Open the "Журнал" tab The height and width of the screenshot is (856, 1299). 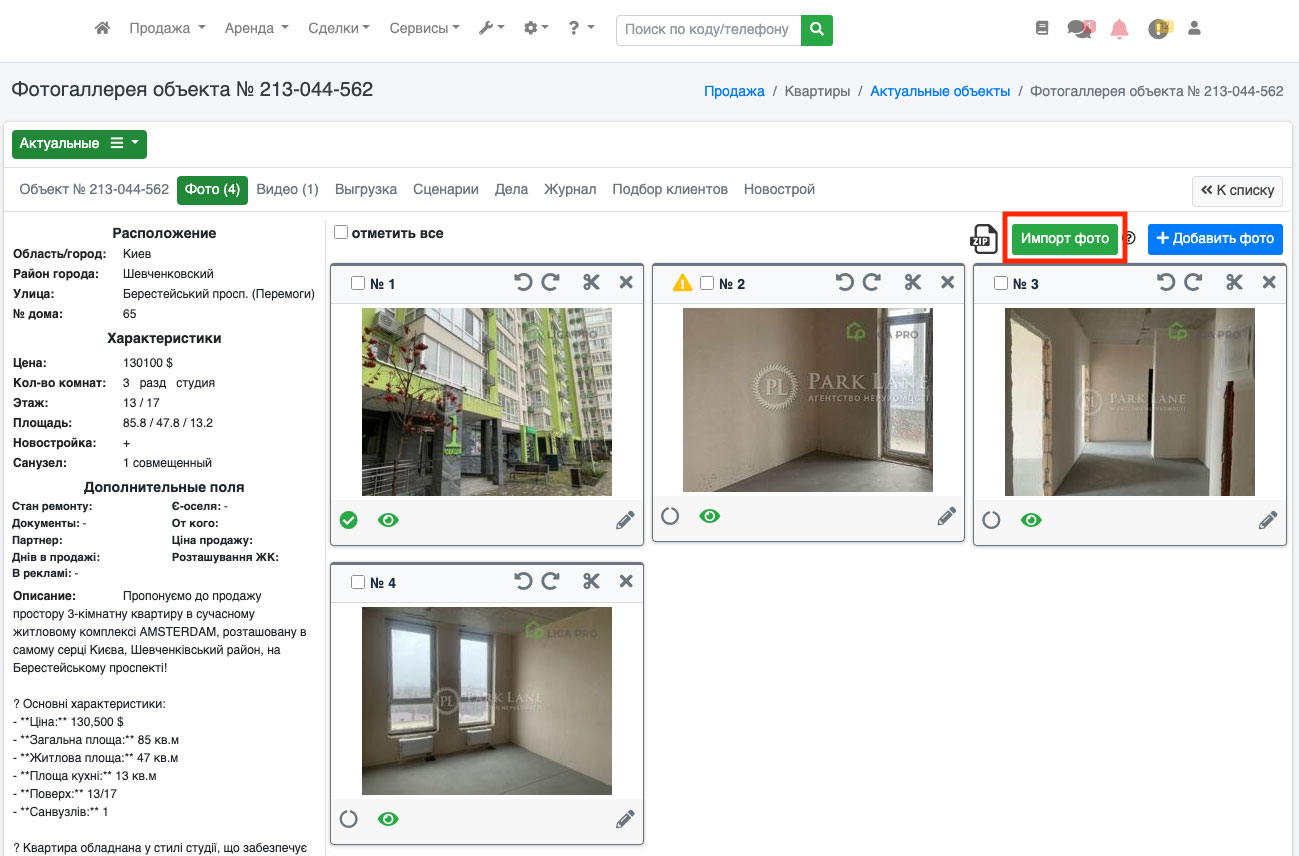[570, 189]
